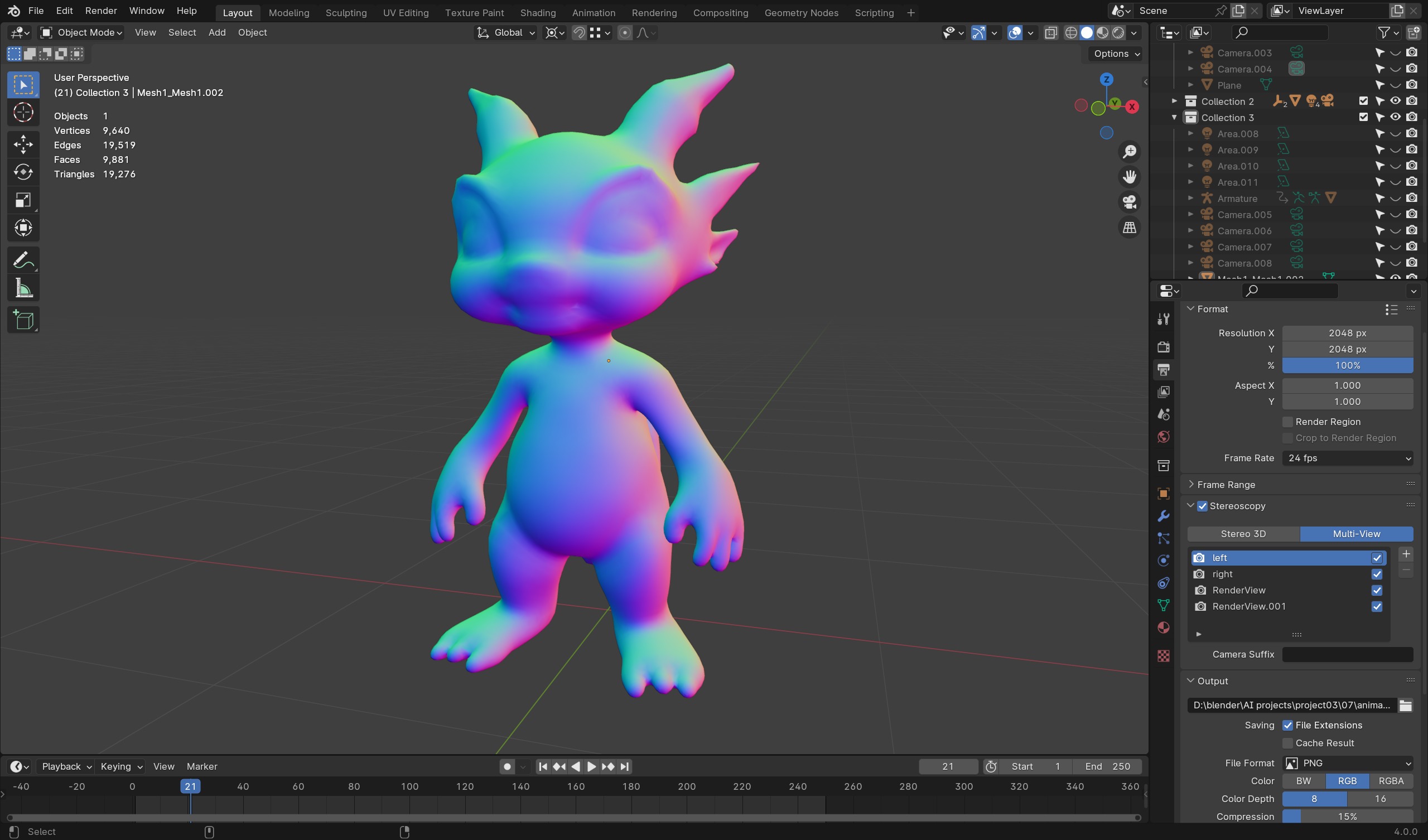1428x840 pixels.
Task: Toggle X-ray display
Action: click(x=1050, y=33)
